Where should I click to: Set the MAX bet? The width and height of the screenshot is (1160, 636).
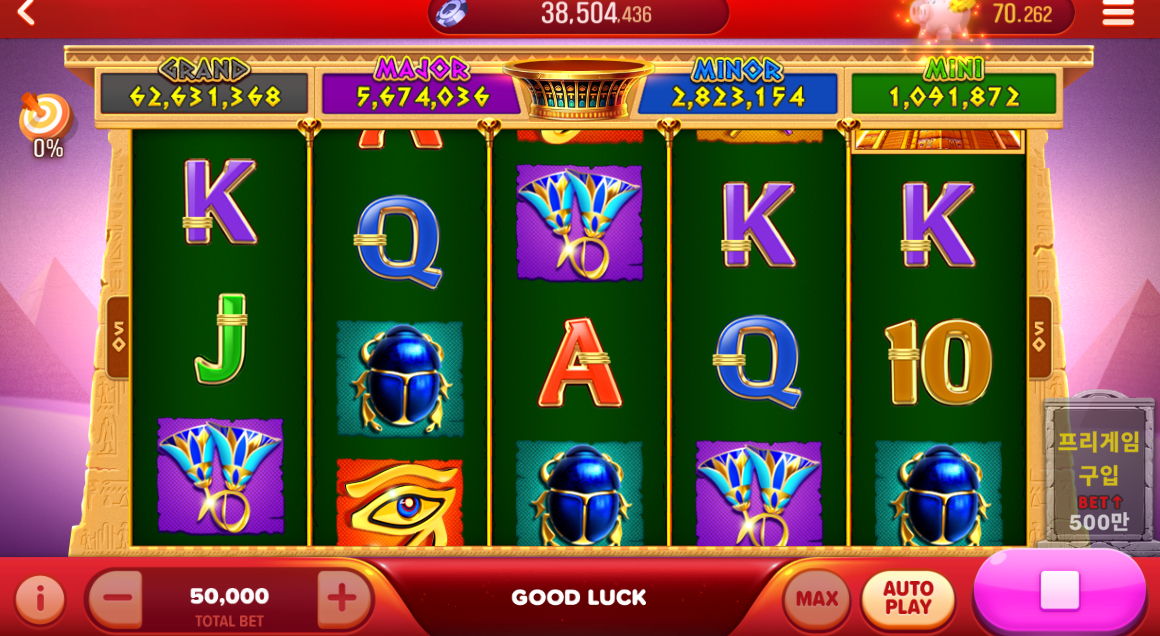pyautogui.click(x=817, y=598)
